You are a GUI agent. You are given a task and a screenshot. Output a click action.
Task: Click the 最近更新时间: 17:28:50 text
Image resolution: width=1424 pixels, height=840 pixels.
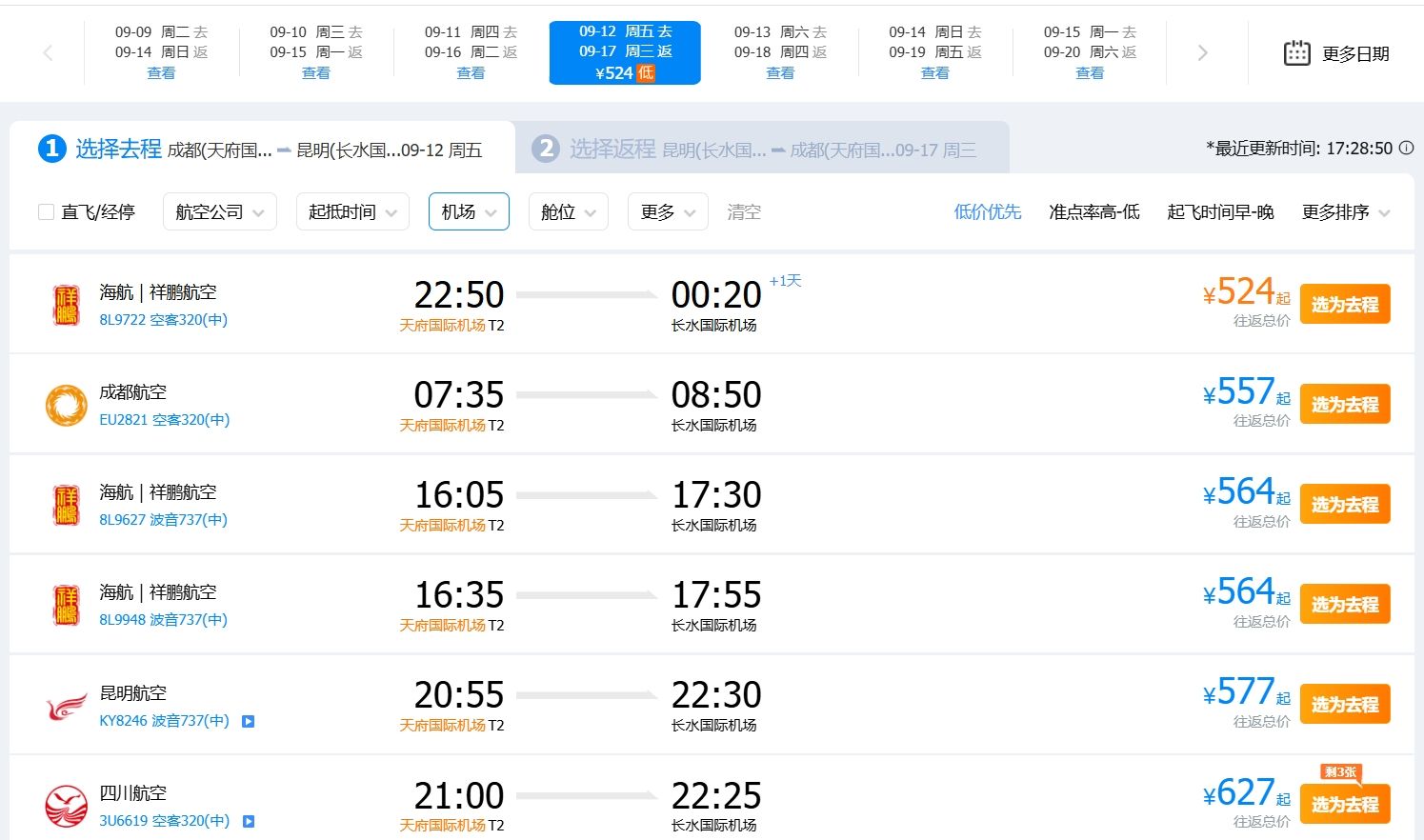(x=1299, y=149)
